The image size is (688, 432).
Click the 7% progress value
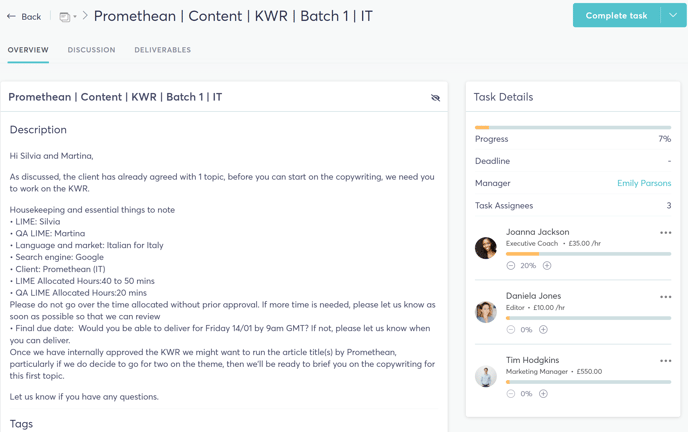pyautogui.click(x=664, y=139)
